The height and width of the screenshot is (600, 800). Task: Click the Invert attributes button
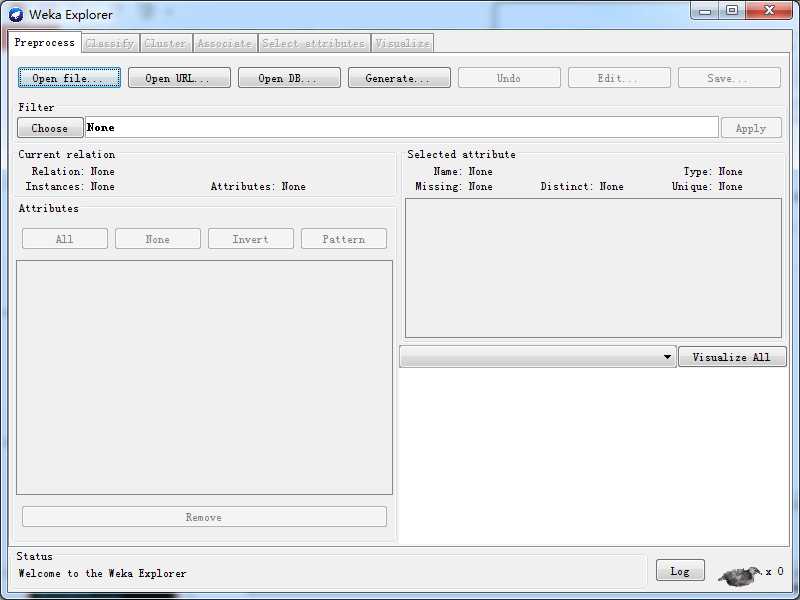[x=251, y=239]
